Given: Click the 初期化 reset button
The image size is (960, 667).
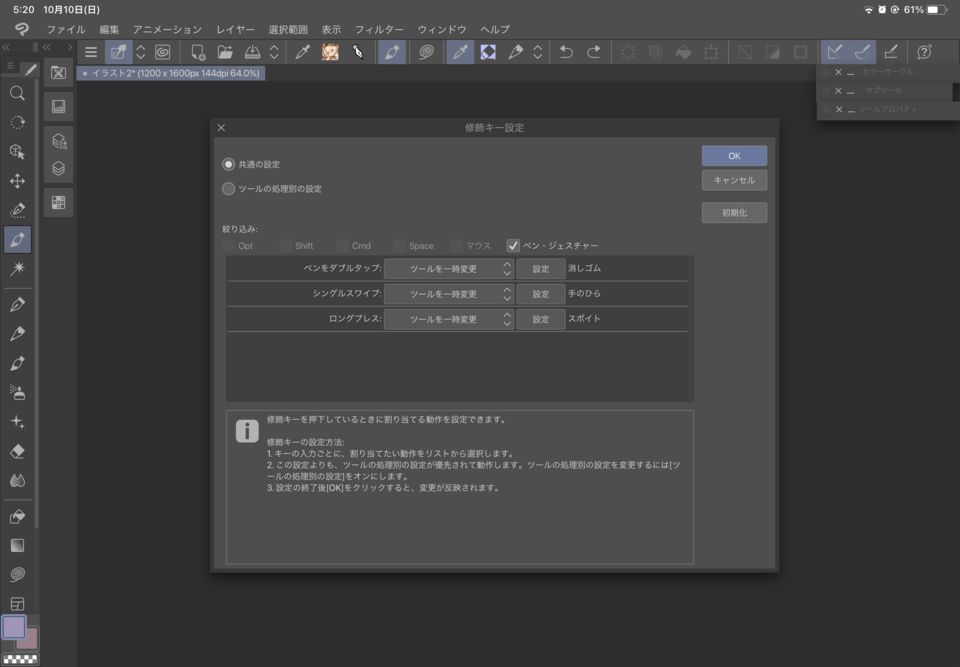Looking at the screenshot, I should (734, 213).
